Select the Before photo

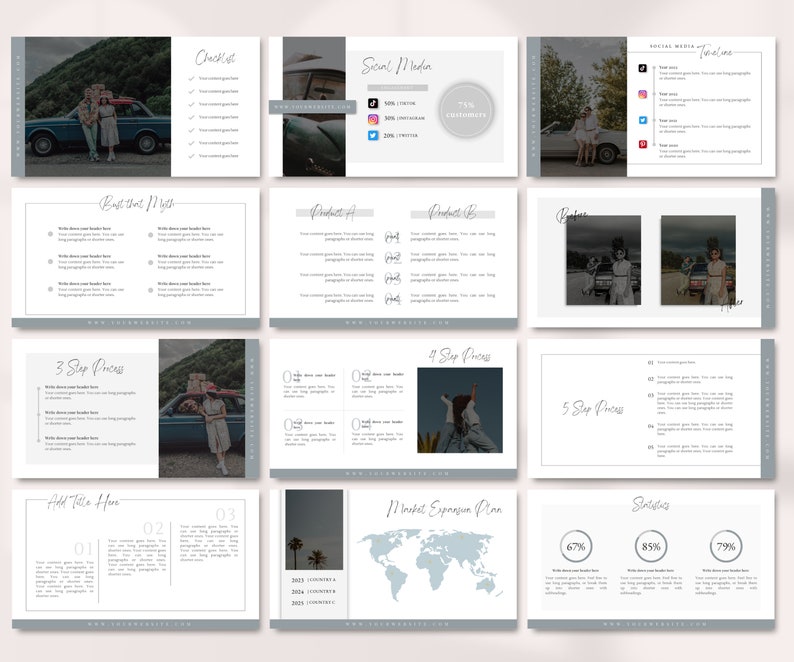(603, 260)
